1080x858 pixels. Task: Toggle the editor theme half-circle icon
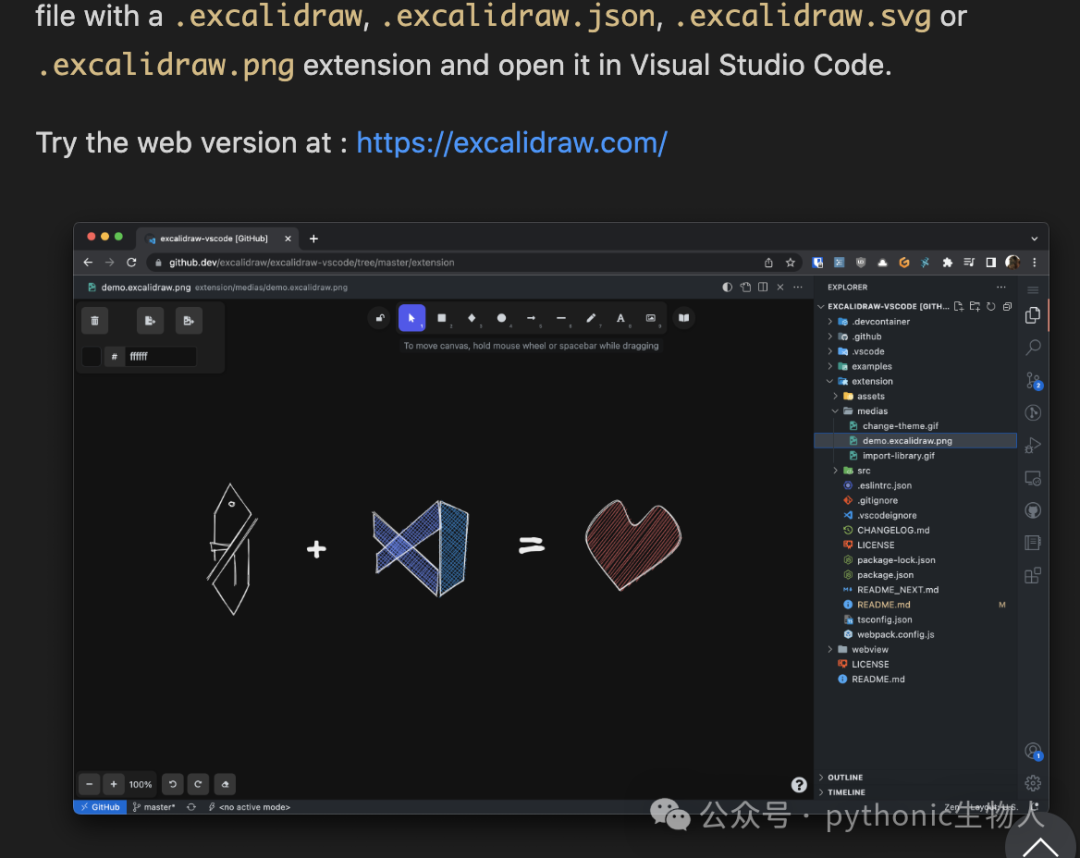tap(727, 287)
